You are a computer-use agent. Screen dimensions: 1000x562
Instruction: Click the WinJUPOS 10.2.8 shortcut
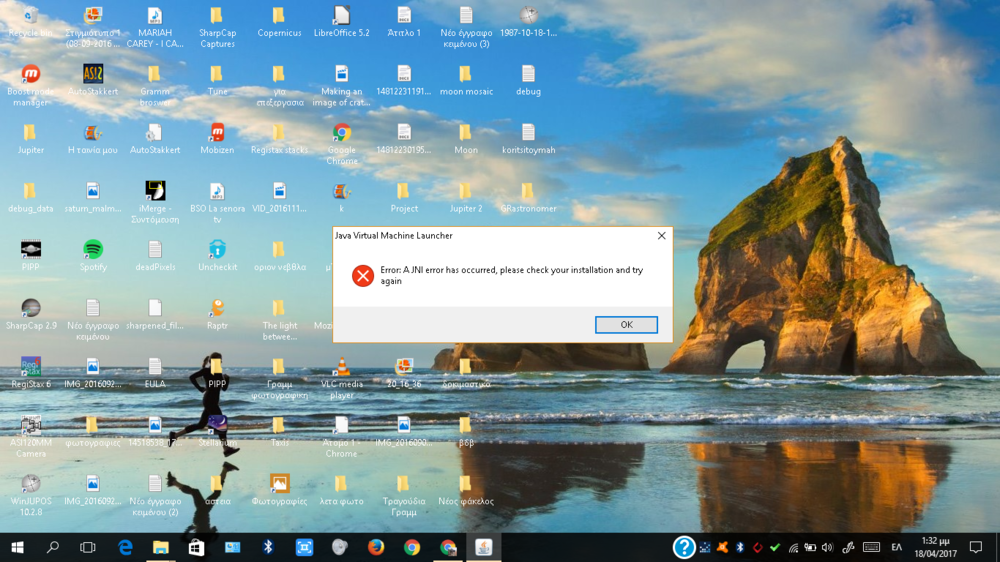click(x=31, y=484)
